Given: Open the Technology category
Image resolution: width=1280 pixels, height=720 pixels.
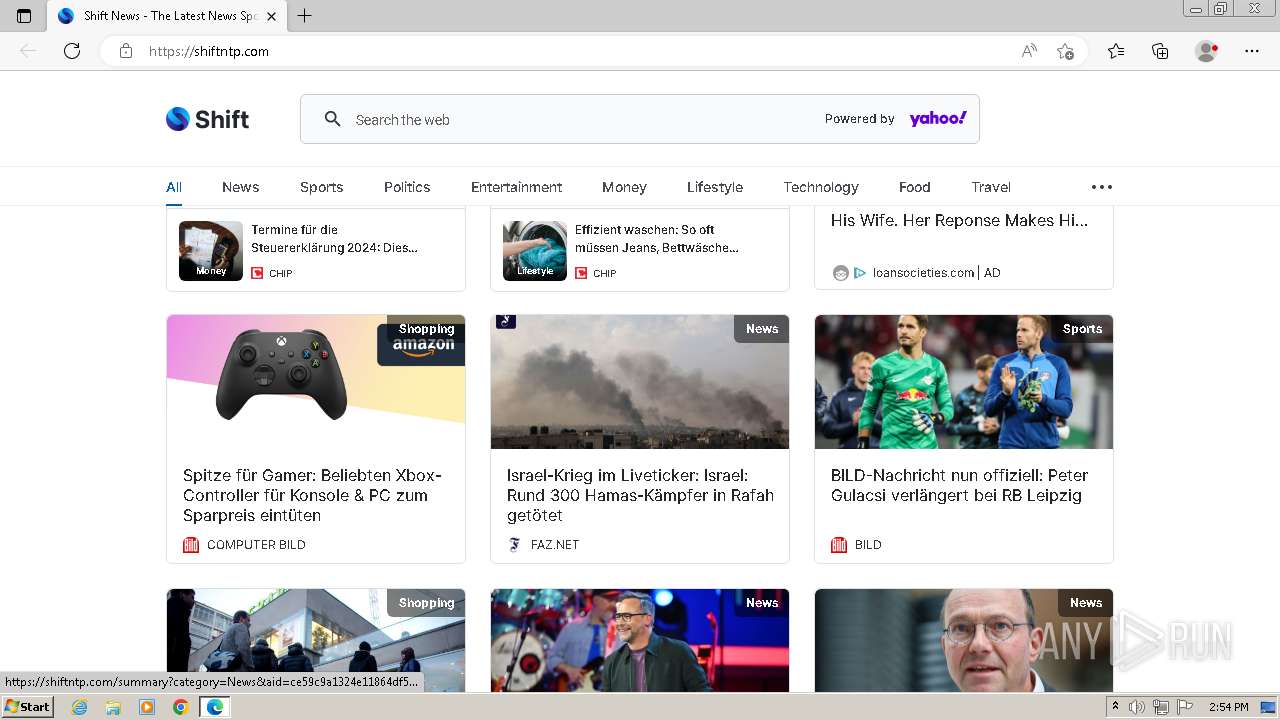Looking at the screenshot, I should point(821,187).
